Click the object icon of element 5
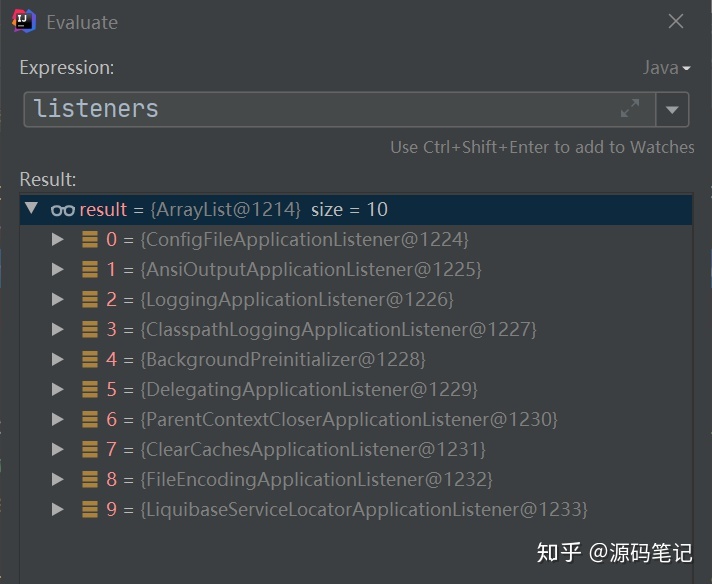The width and height of the screenshot is (712, 584). tap(90, 389)
